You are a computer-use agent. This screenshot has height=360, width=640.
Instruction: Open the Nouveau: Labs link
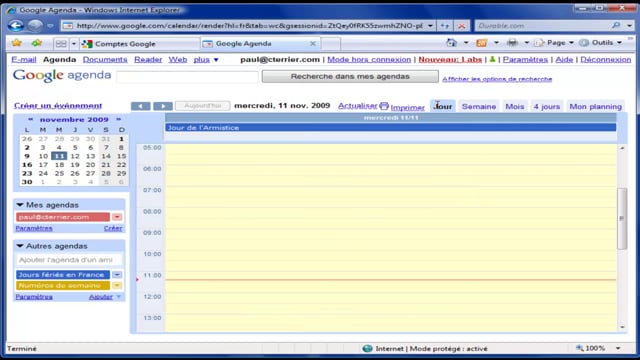coord(450,60)
